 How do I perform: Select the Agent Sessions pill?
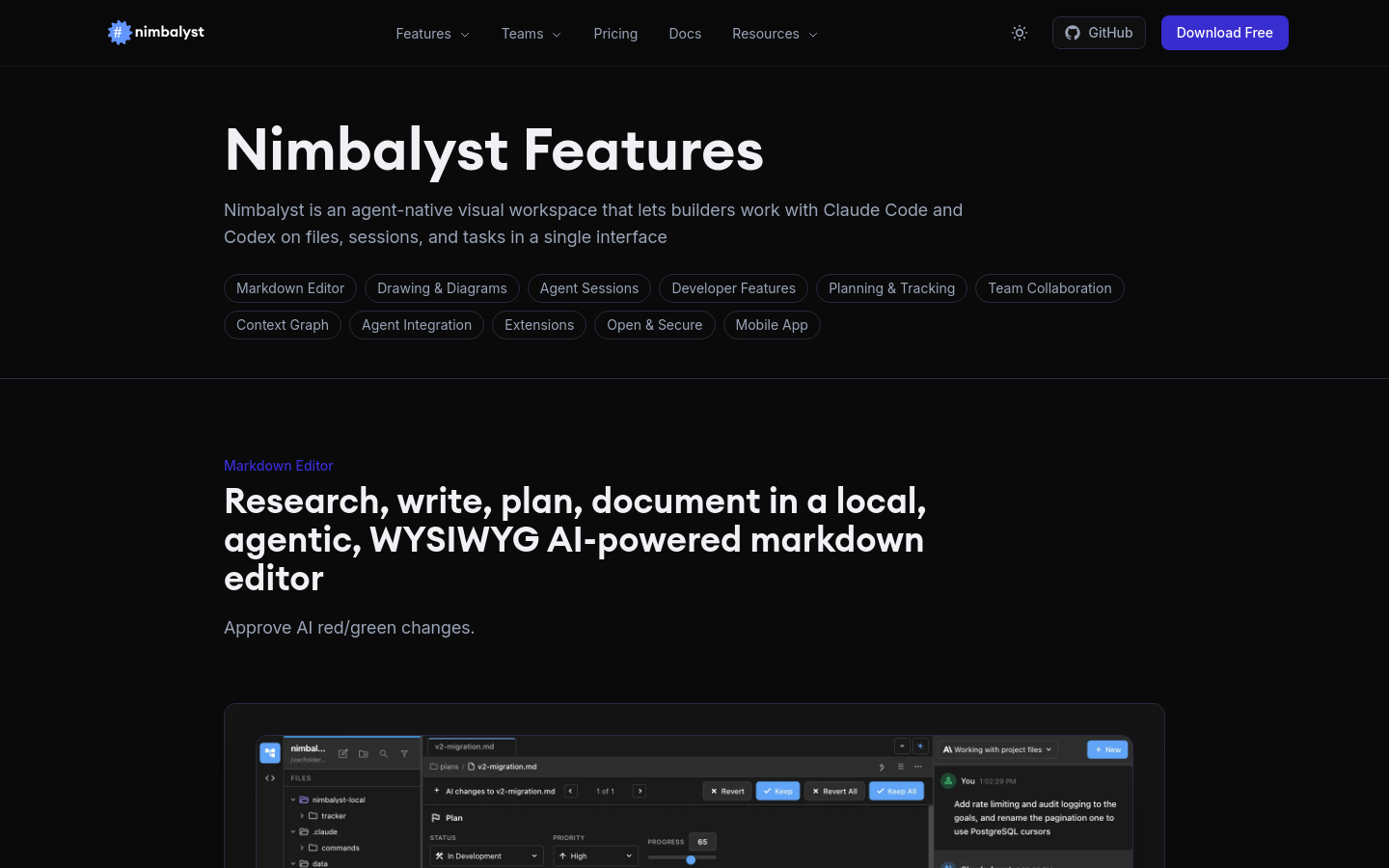click(589, 288)
